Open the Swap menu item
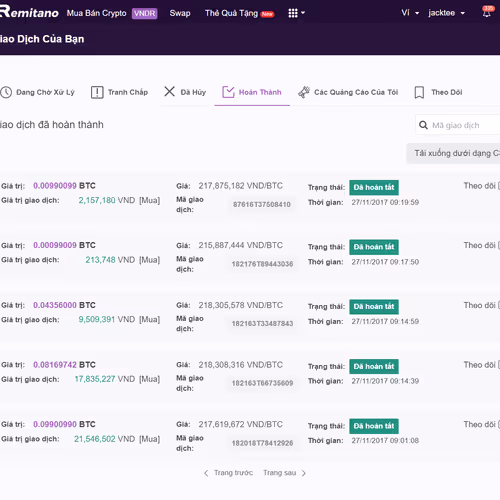The height and width of the screenshot is (500, 500). pyautogui.click(x=180, y=13)
